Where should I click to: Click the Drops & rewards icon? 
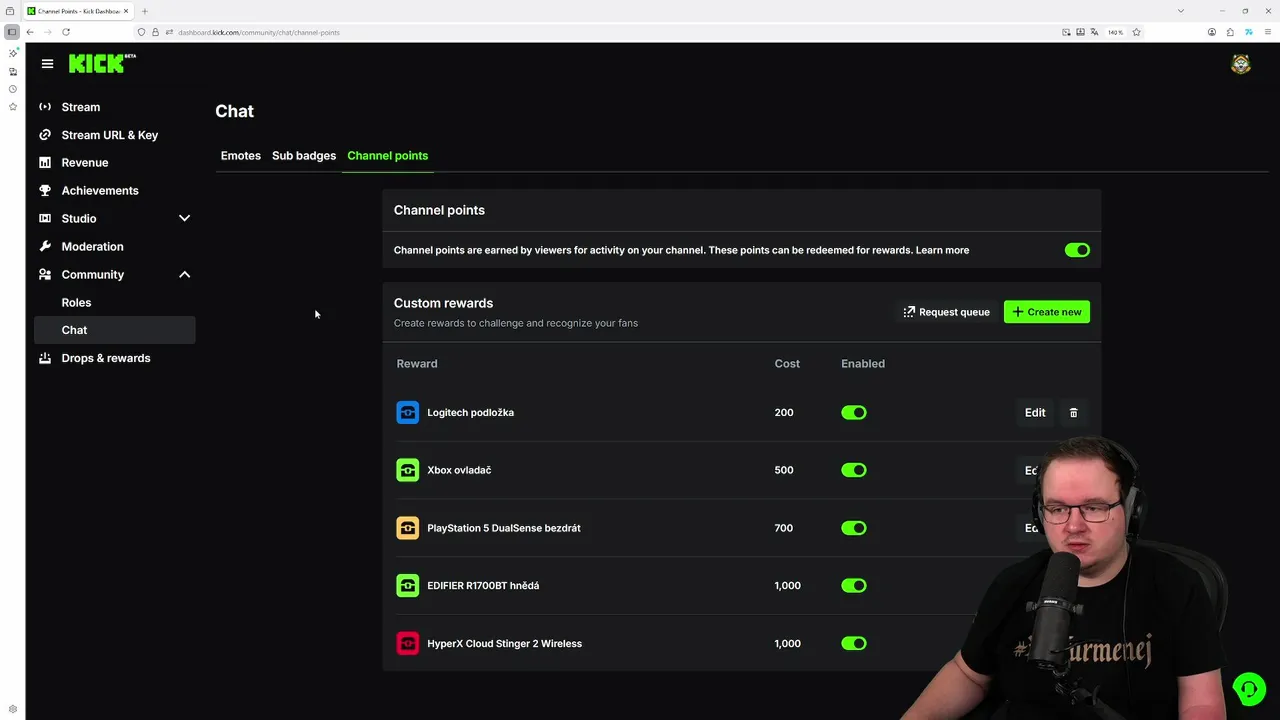pyautogui.click(x=45, y=358)
